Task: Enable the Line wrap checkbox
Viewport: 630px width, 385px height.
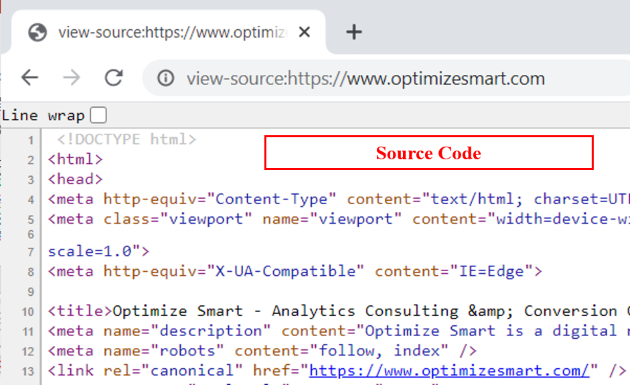Action: coord(98,115)
